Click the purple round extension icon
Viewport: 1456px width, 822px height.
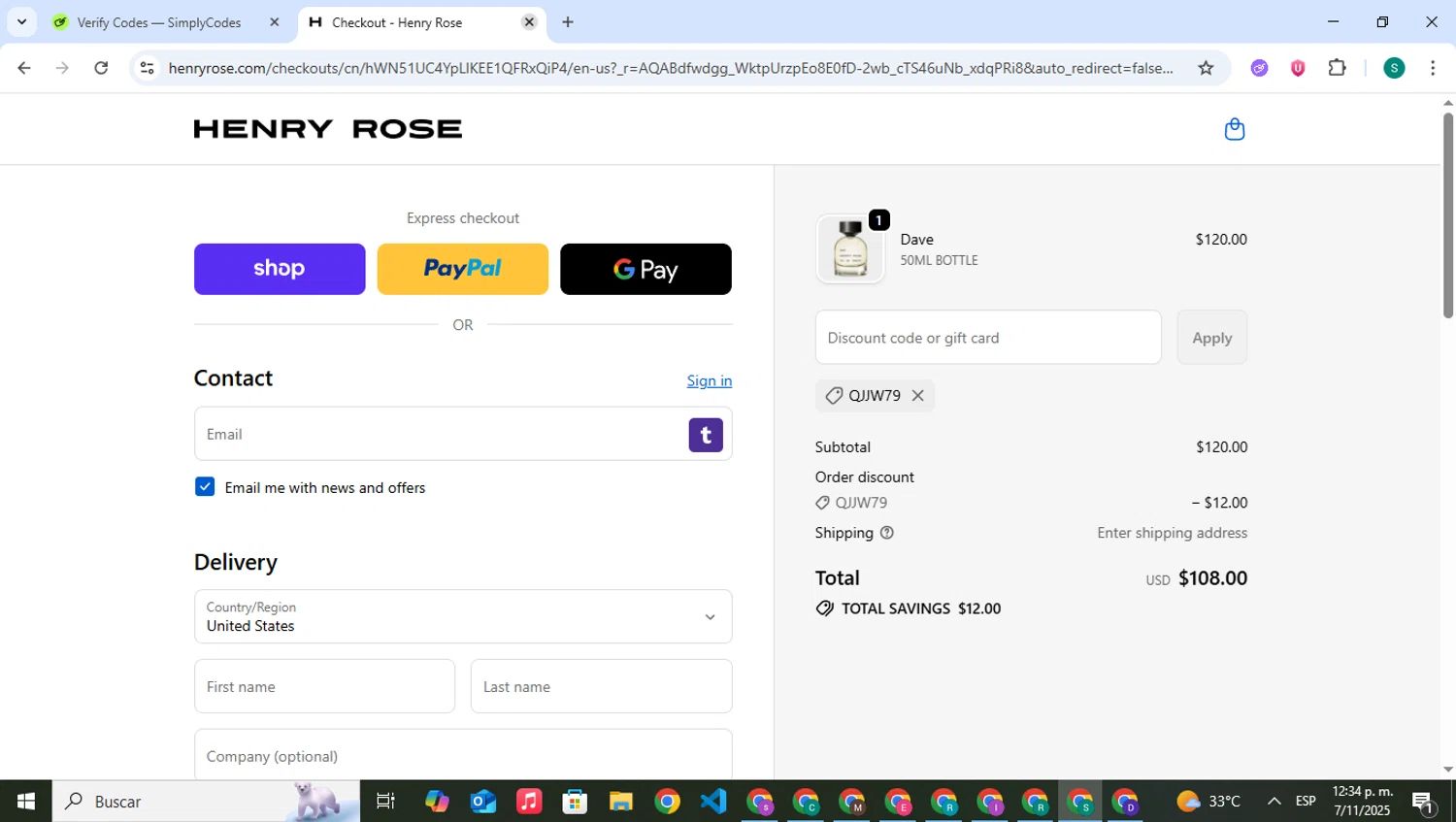tap(1259, 68)
